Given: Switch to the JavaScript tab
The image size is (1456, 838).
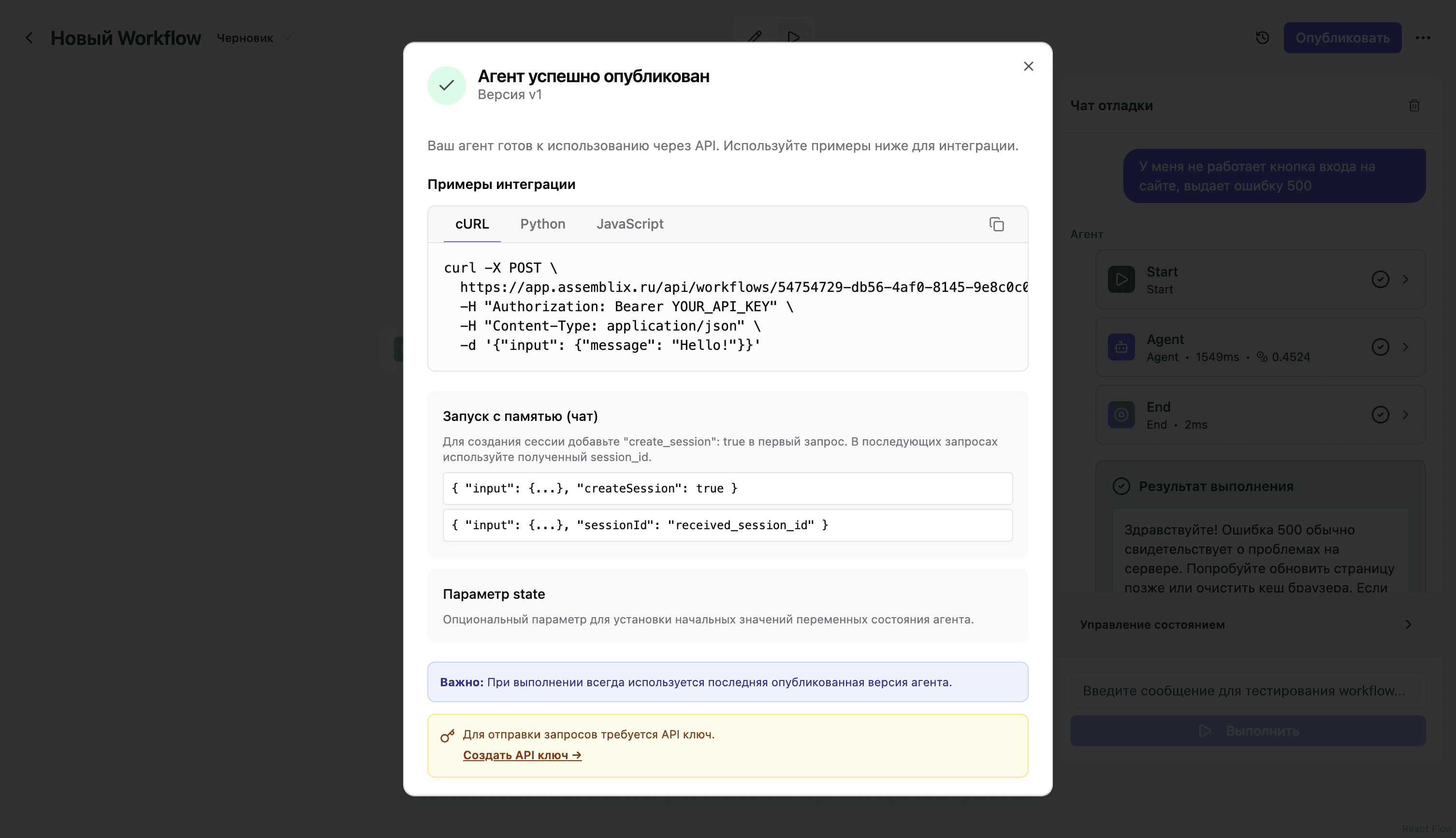Looking at the screenshot, I should 630,224.
